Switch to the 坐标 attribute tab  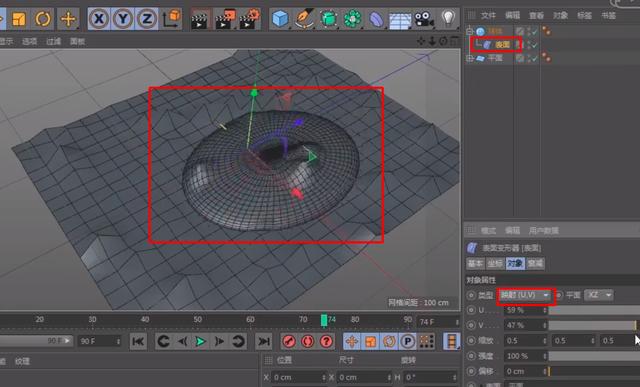[495, 263]
